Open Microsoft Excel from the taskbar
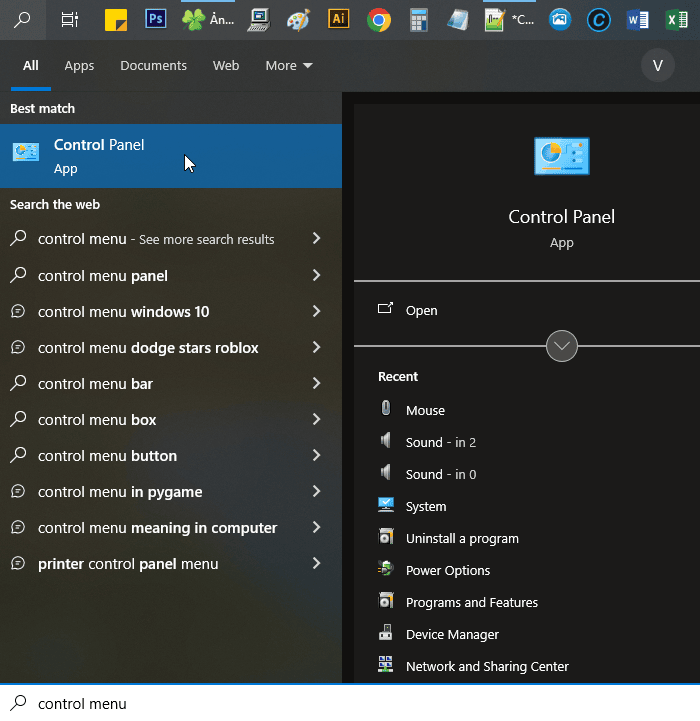Image resolution: width=700 pixels, height=721 pixels. coord(677,20)
